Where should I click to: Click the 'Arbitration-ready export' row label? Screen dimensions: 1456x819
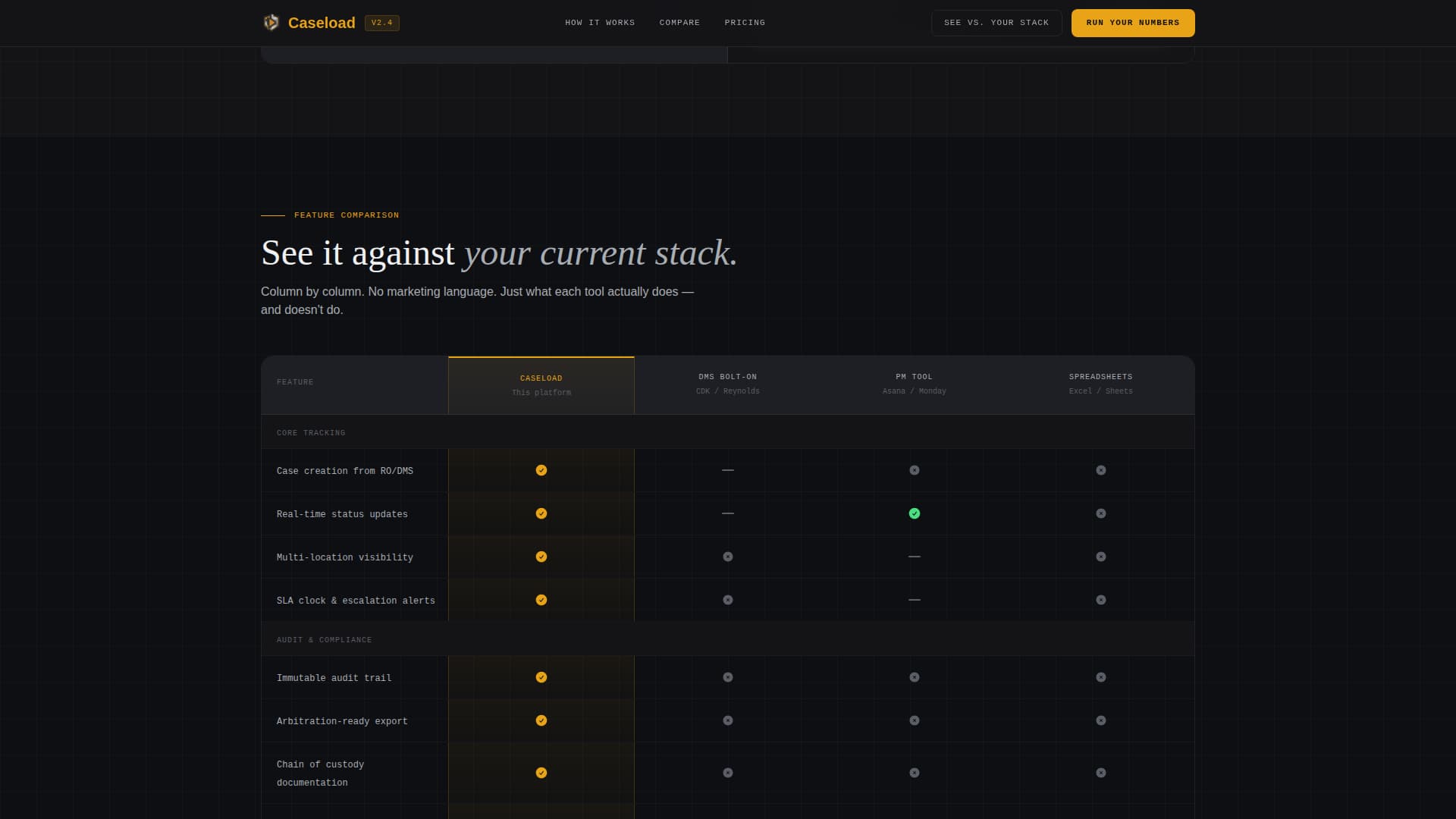click(342, 721)
